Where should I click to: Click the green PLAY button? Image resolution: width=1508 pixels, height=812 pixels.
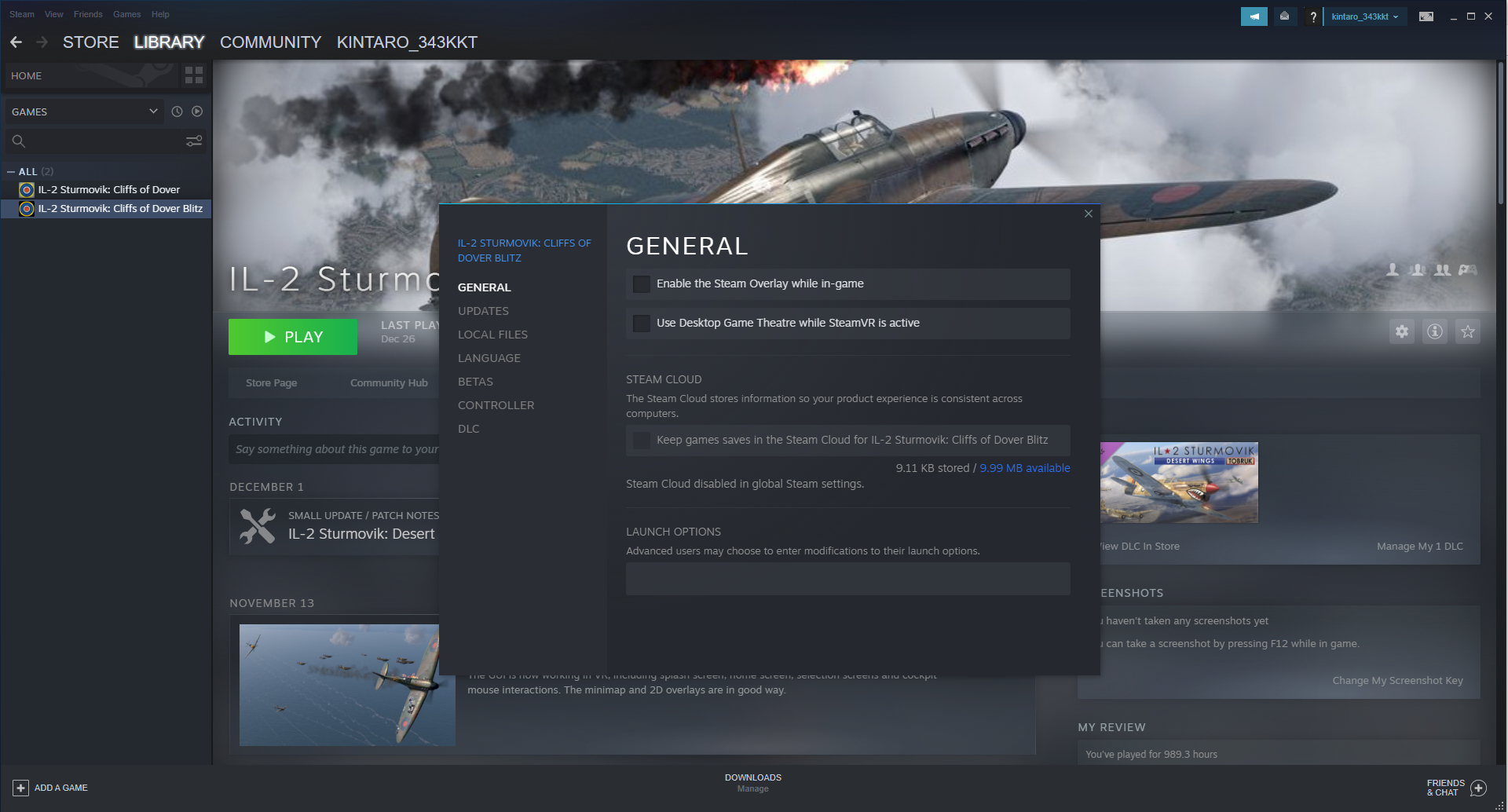(293, 337)
